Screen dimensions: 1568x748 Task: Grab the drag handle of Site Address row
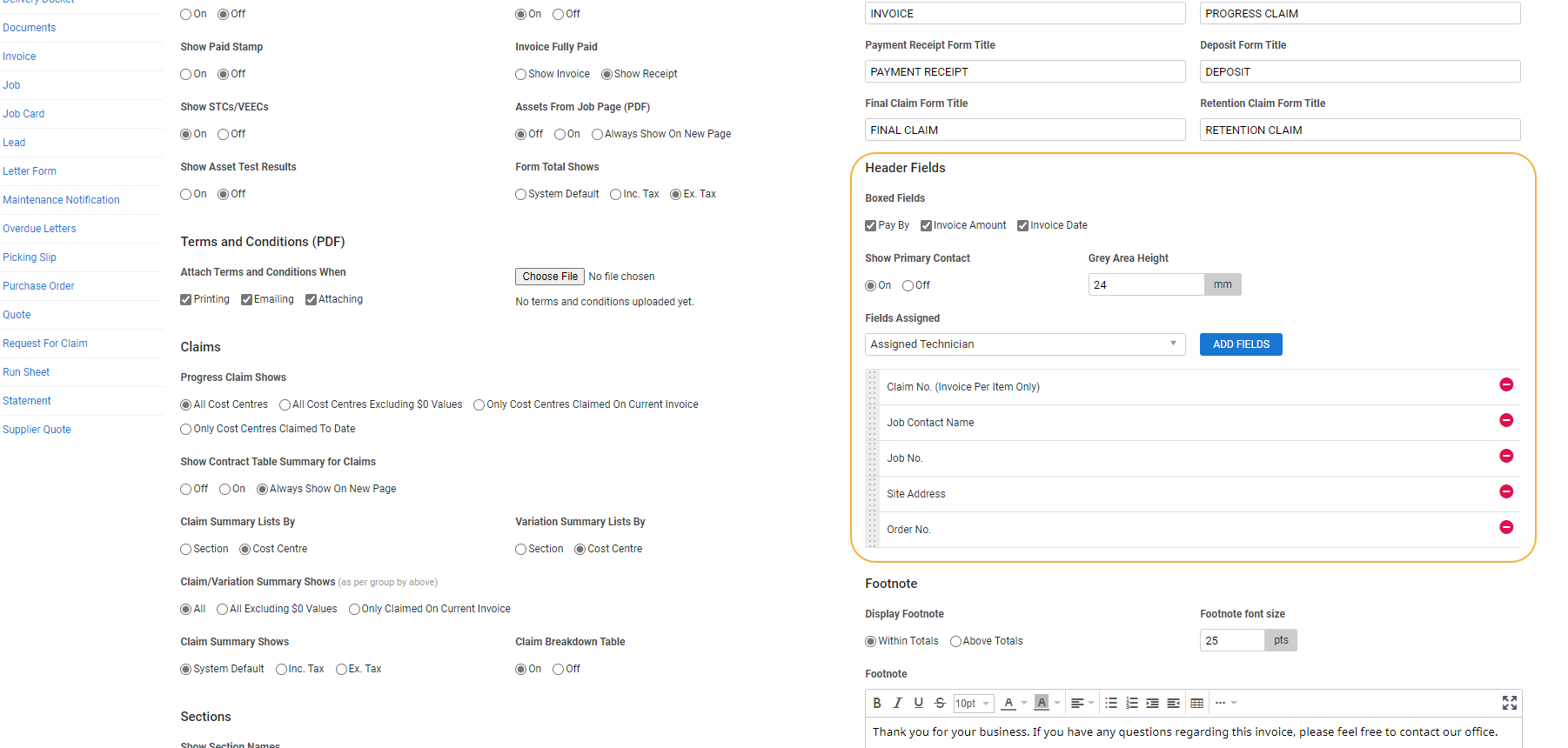pyautogui.click(x=872, y=494)
